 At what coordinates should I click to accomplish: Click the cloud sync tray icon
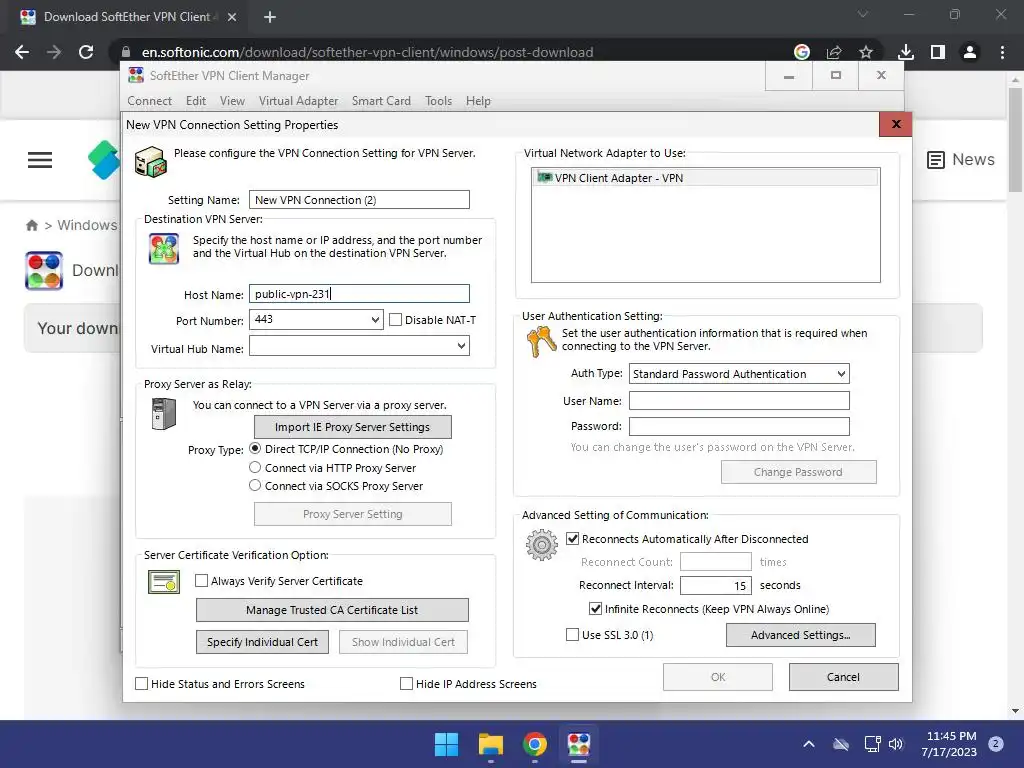(x=841, y=744)
